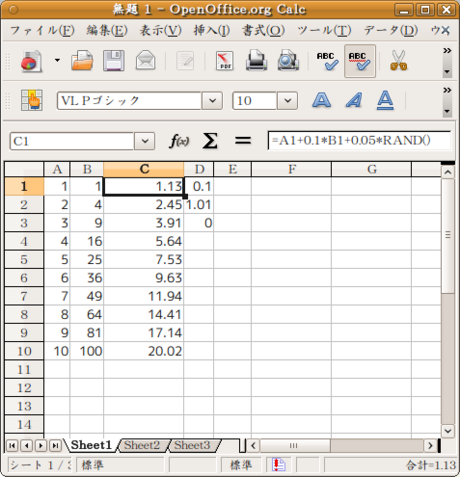Select cell containing 100
Screen dimensions: 460x477
(x=87, y=351)
